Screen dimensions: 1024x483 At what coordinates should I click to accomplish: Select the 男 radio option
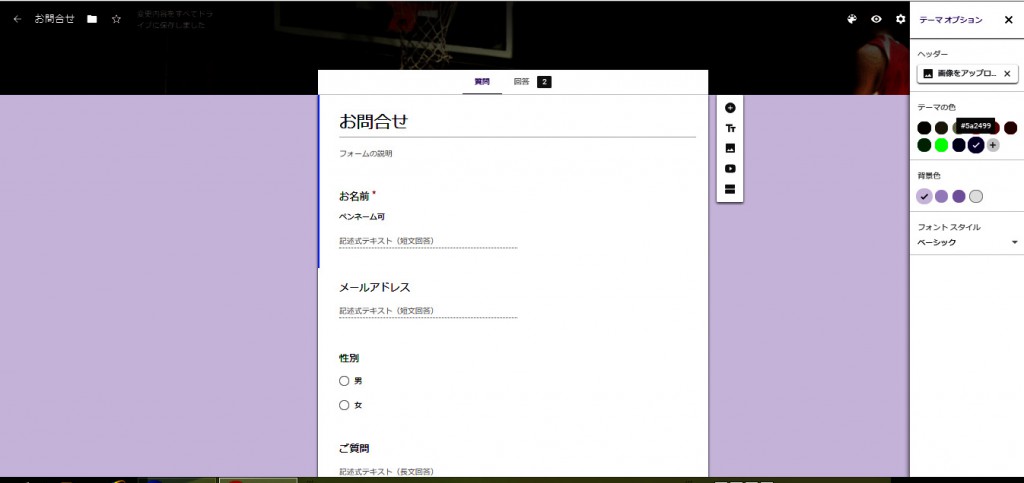click(344, 381)
